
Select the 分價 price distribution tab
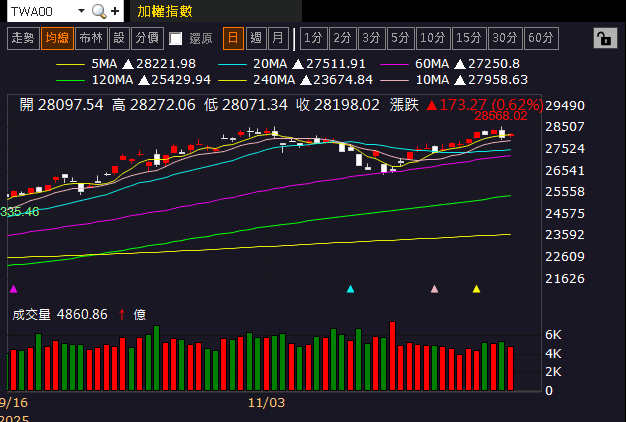click(147, 38)
